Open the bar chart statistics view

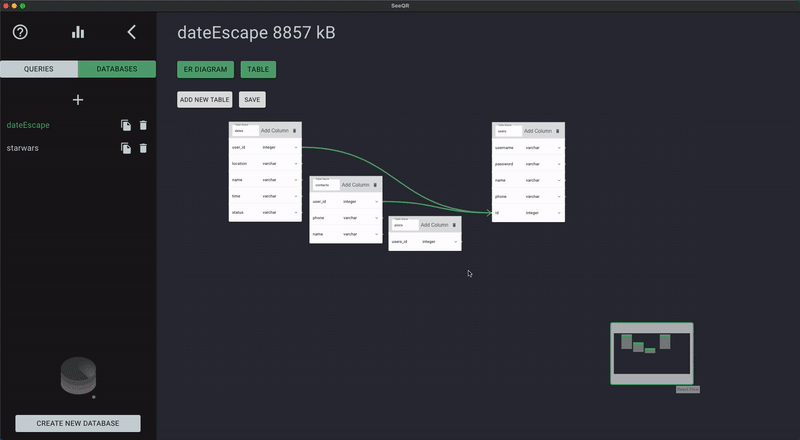pos(78,32)
